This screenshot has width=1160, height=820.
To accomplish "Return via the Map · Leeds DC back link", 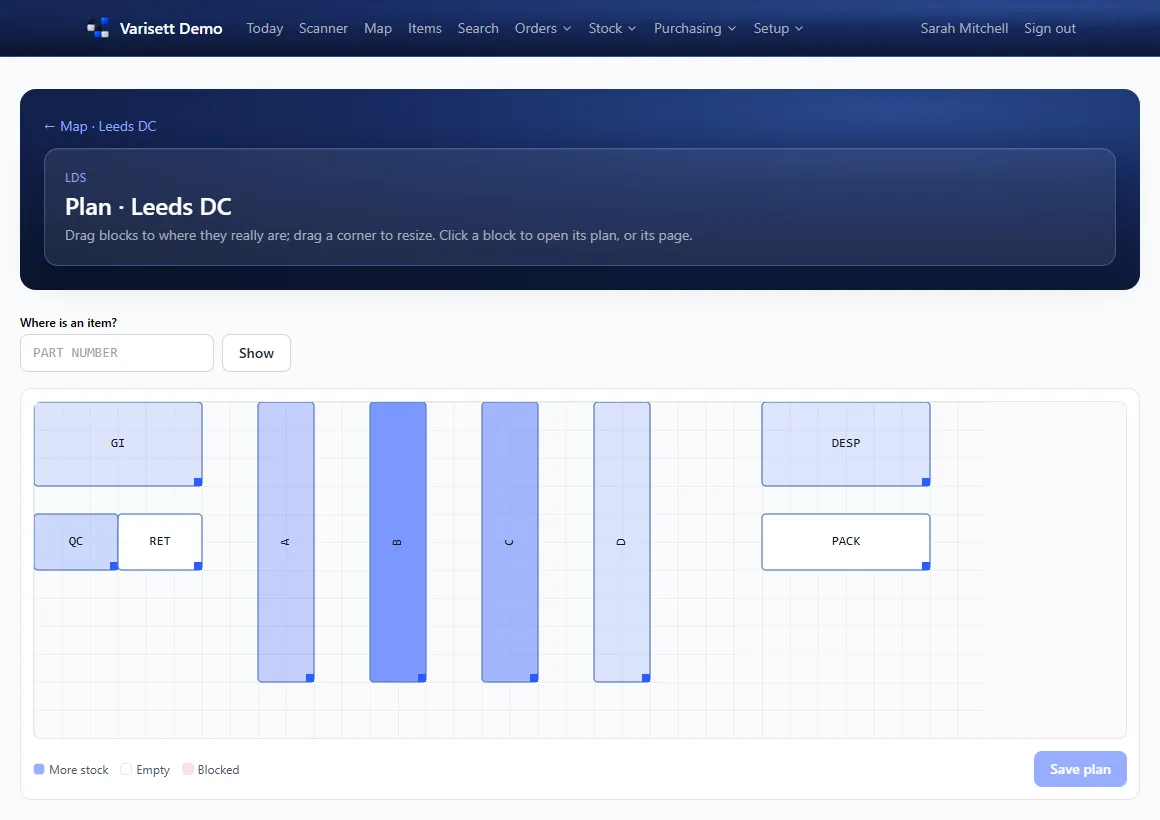I will click(100, 127).
